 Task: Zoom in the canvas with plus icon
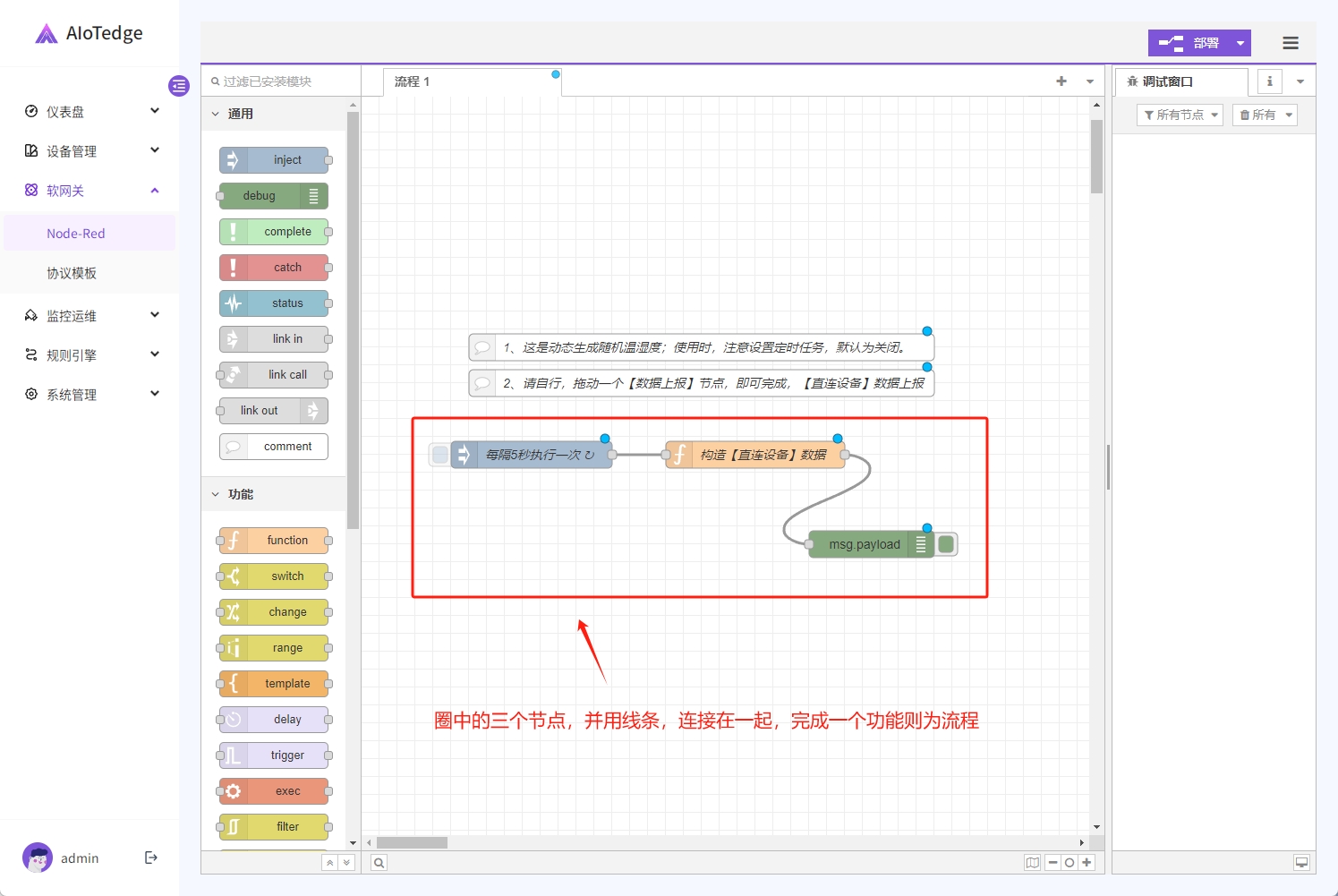(x=1087, y=863)
